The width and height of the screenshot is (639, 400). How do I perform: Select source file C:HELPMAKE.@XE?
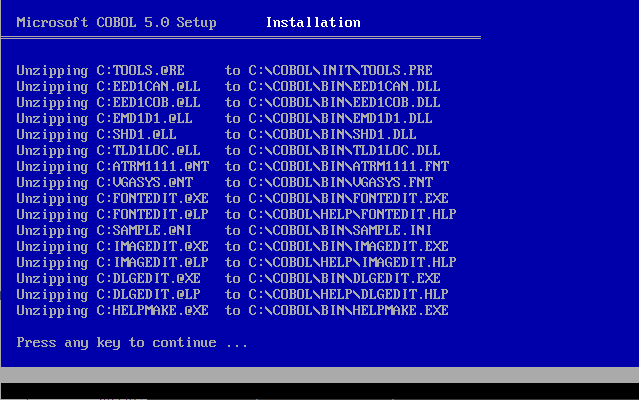pyautogui.click(x=152, y=310)
